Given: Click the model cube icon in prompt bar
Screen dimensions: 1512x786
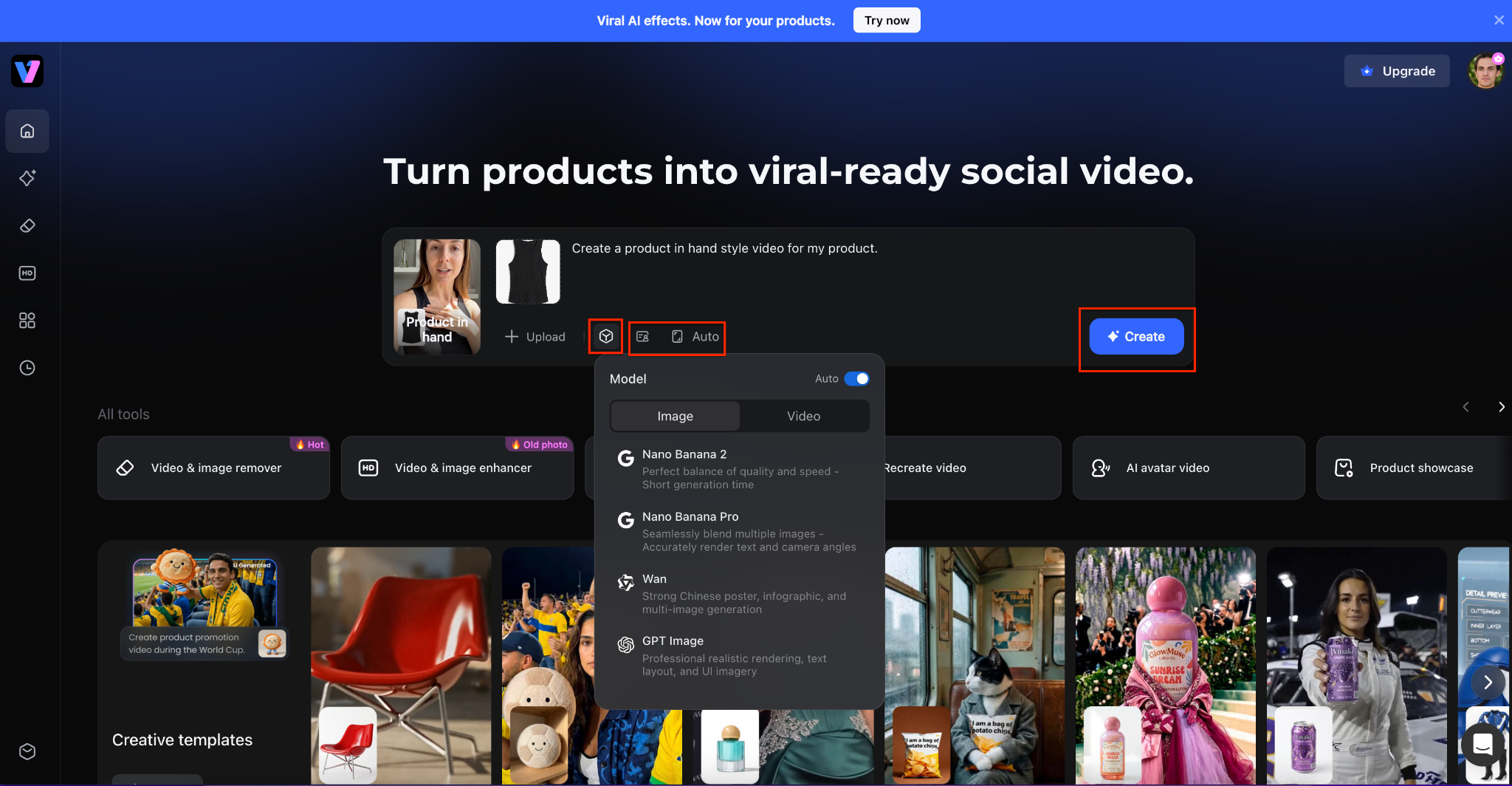Looking at the screenshot, I should click(606, 336).
